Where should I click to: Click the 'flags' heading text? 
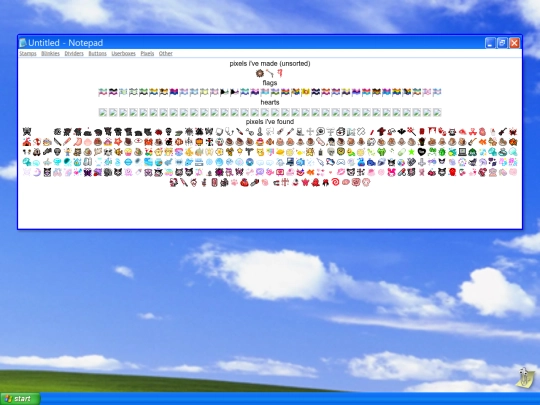click(x=270, y=83)
